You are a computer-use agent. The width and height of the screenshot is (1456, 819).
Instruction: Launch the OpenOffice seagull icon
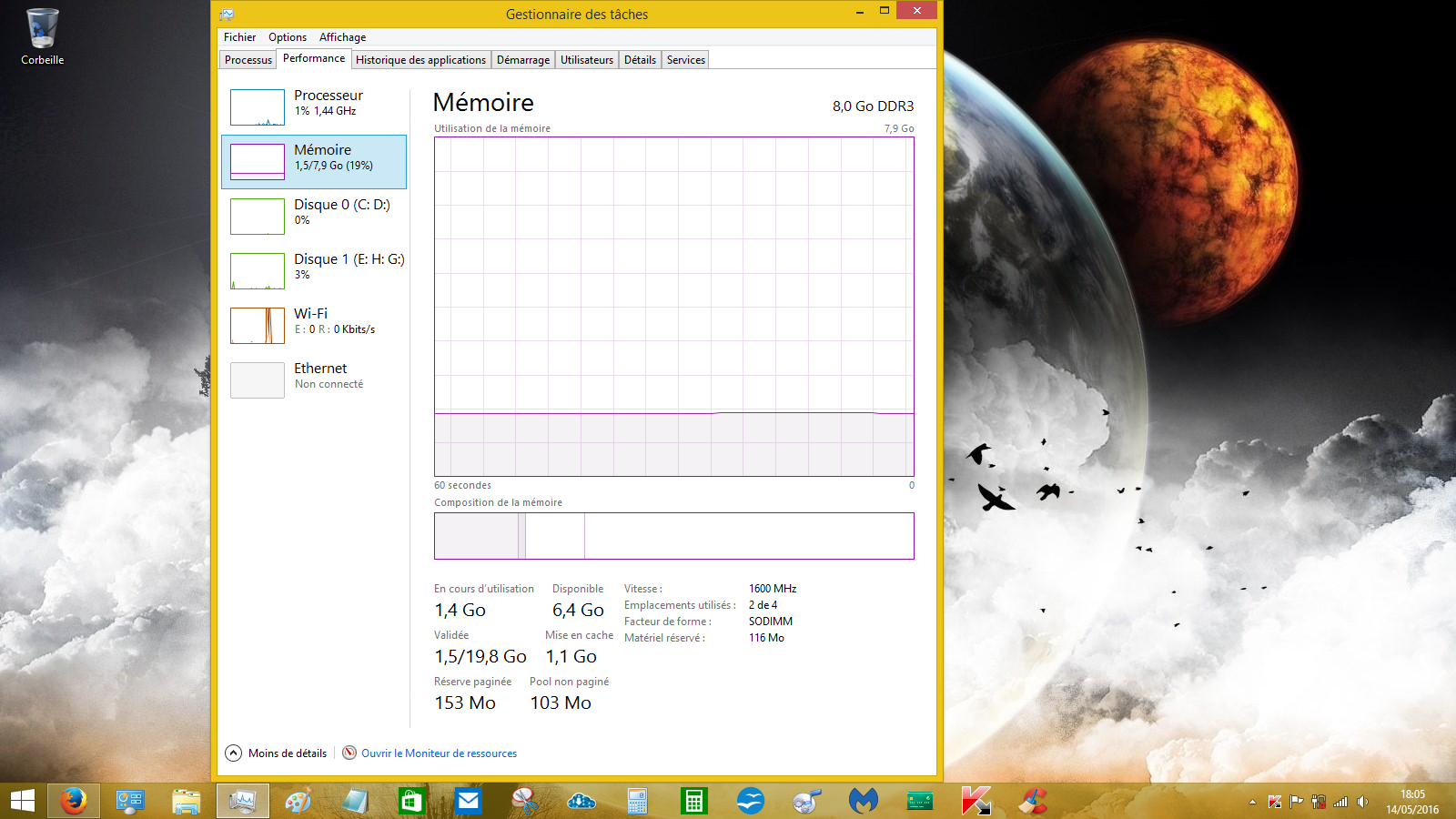(750, 801)
